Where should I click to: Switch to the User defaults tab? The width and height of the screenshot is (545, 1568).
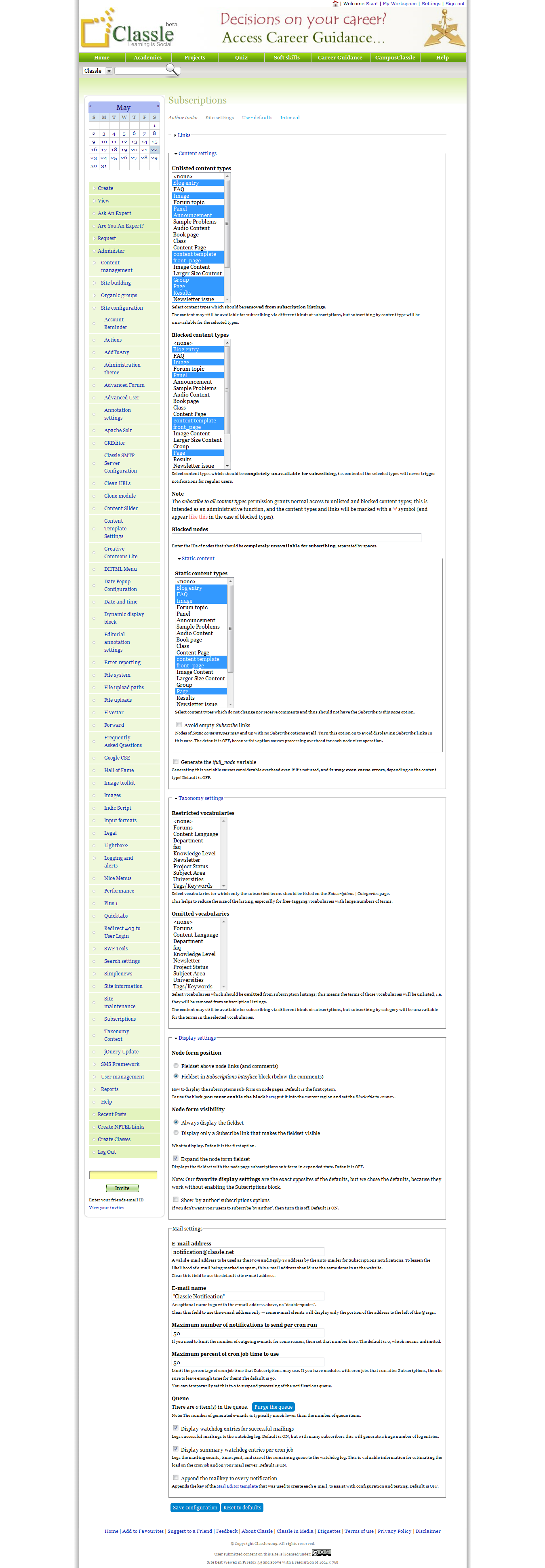tap(257, 118)
